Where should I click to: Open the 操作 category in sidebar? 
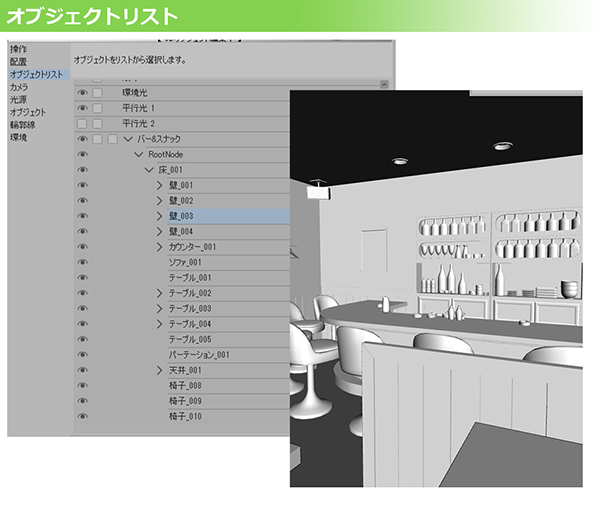18,49
